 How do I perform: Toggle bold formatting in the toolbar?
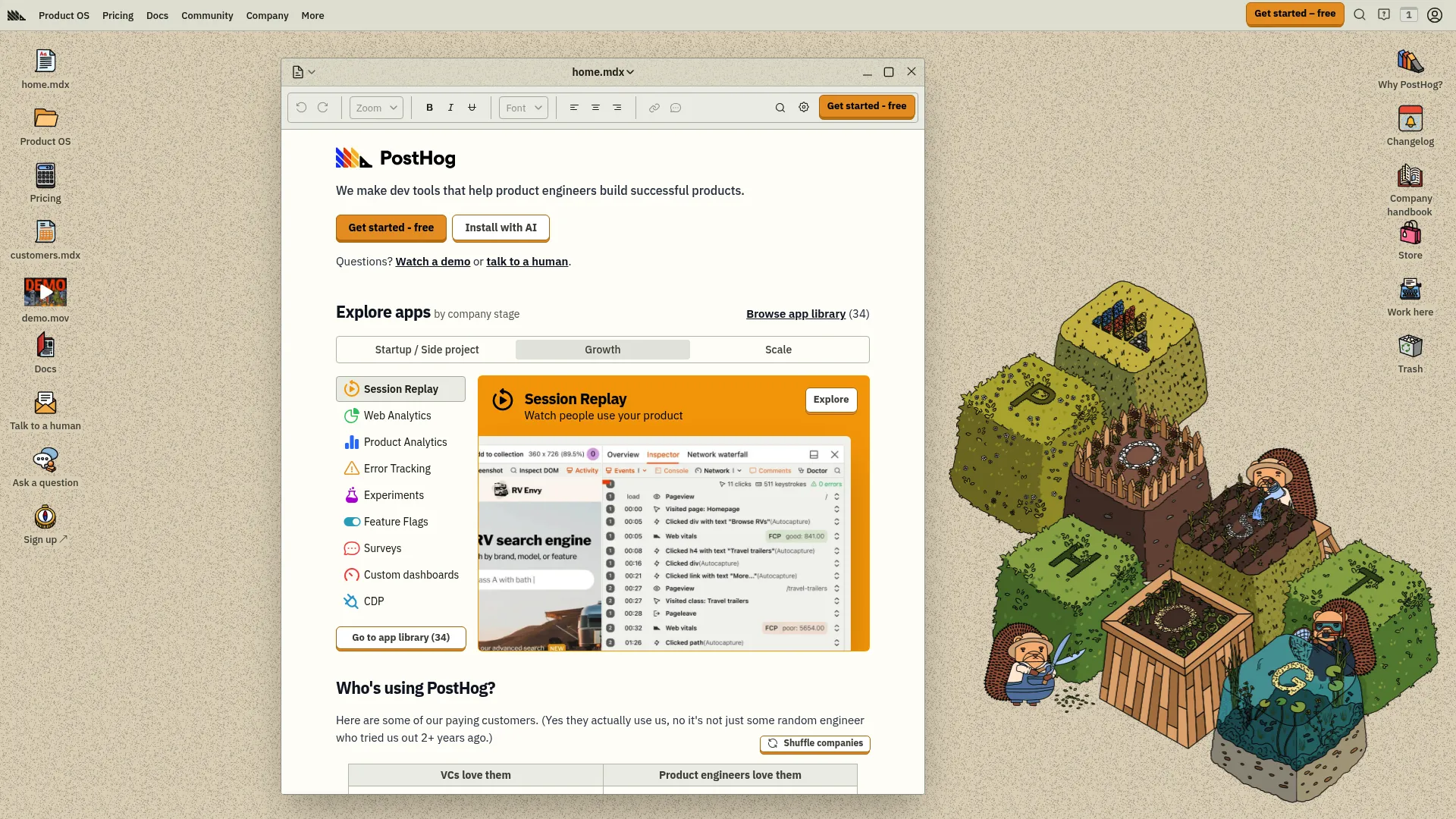428,107
